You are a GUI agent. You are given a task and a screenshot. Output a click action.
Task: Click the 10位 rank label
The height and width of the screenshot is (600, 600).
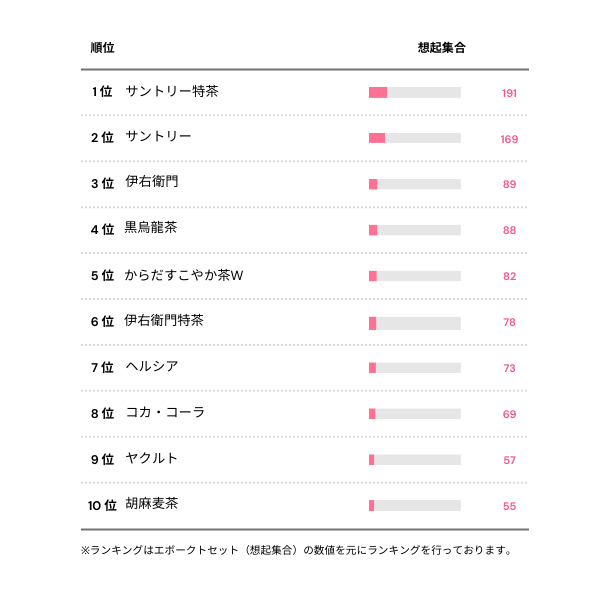pos(102,506)
